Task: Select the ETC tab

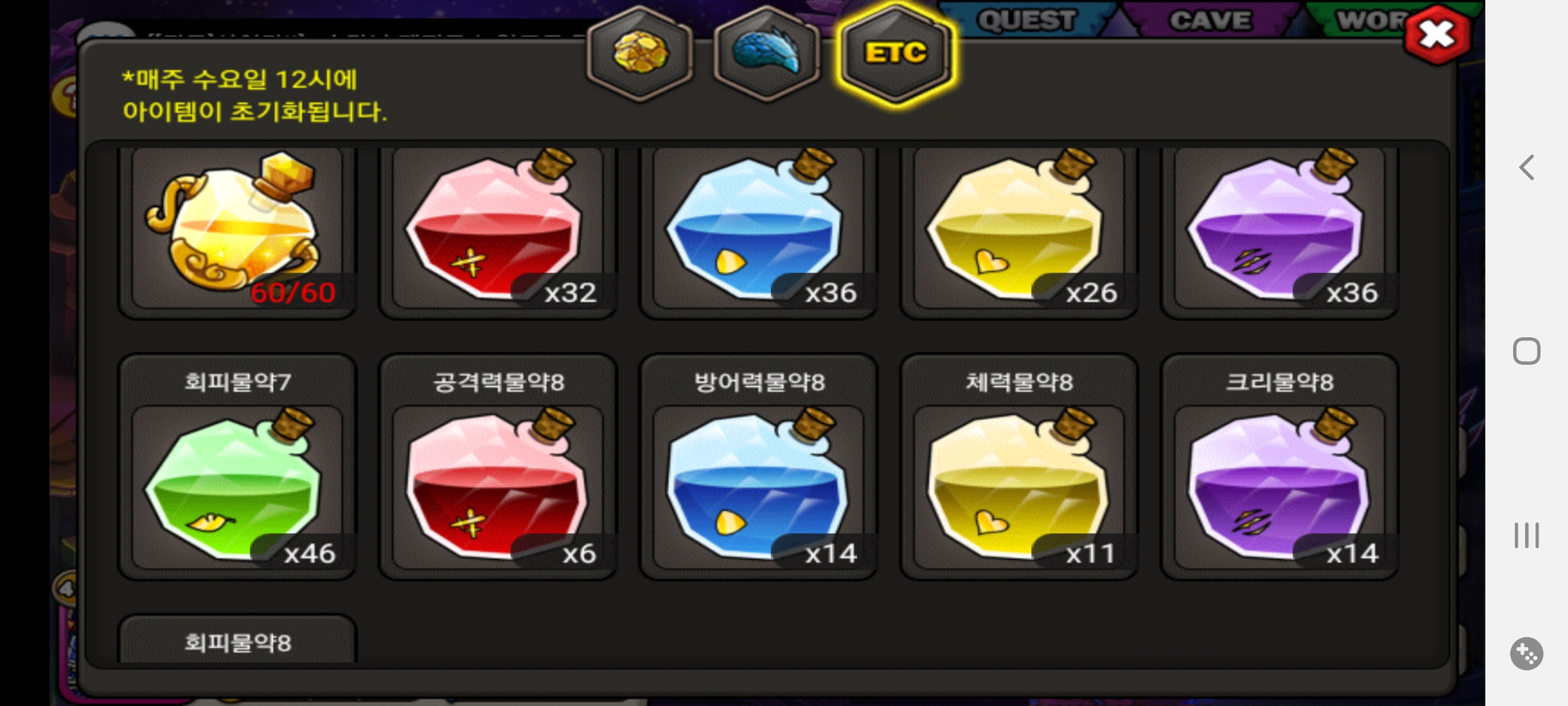Action: 895,54
